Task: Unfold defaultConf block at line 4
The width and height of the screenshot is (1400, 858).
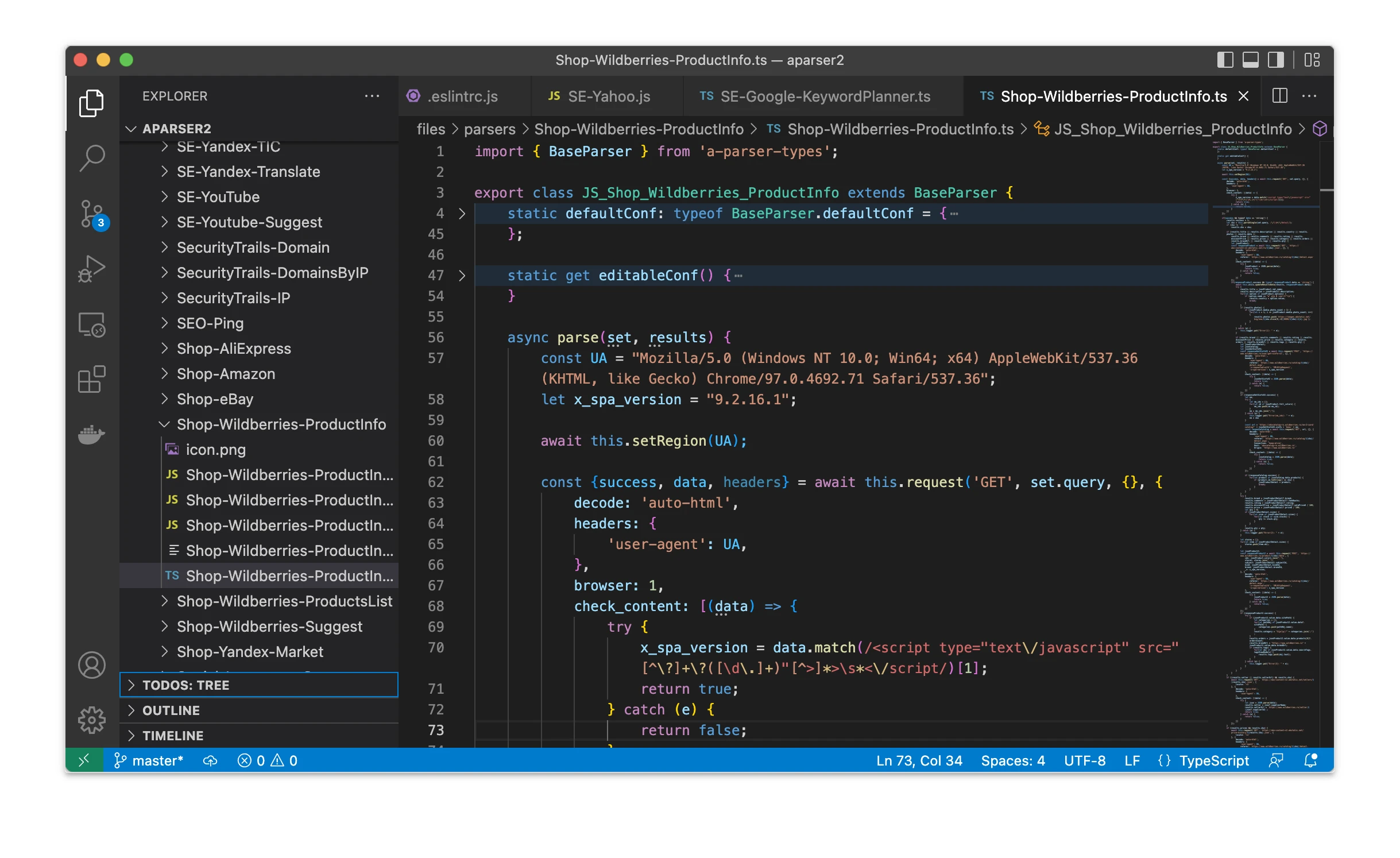Action: click(462, 214)
